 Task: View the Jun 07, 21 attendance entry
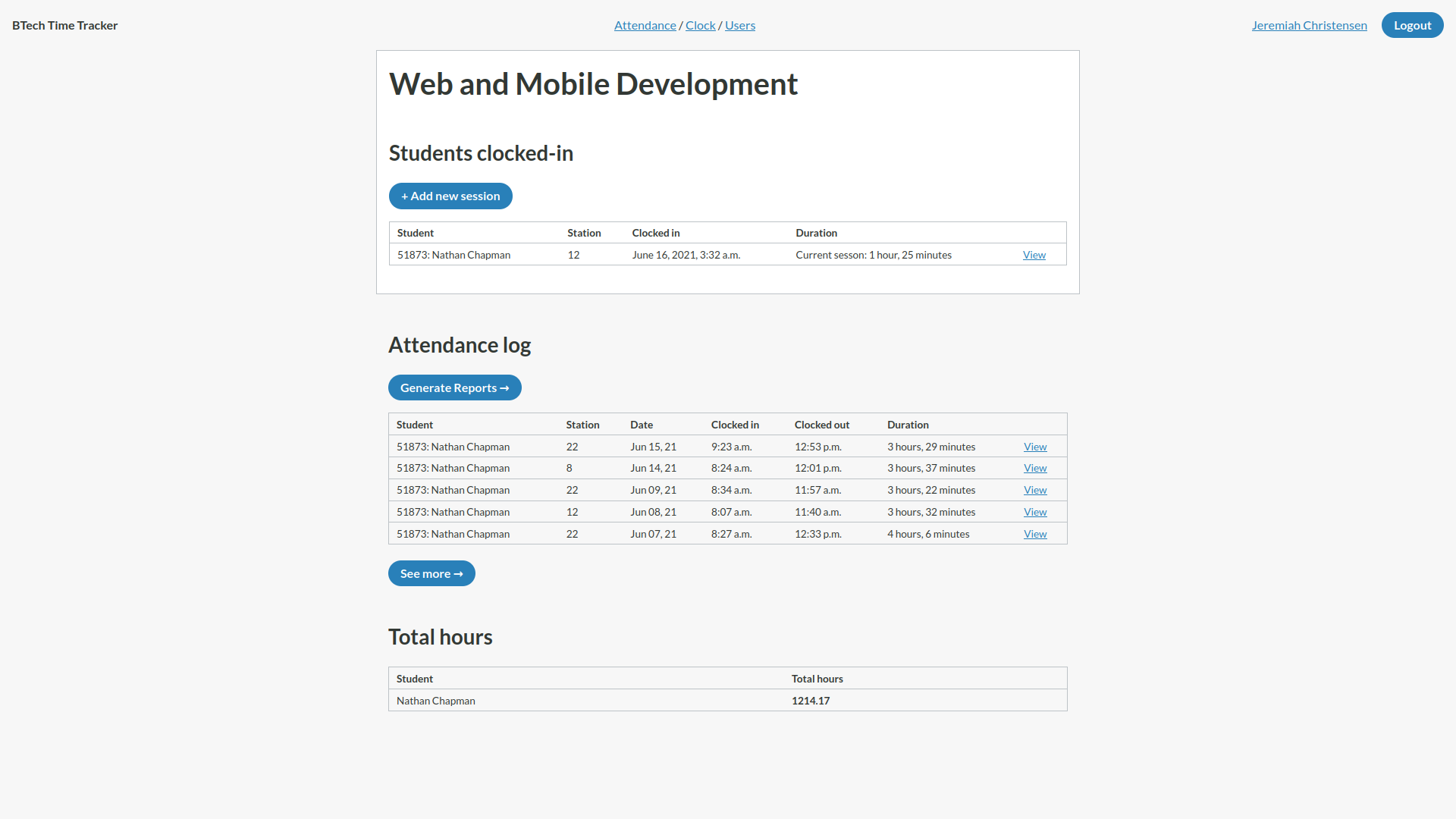point(1034,534)
